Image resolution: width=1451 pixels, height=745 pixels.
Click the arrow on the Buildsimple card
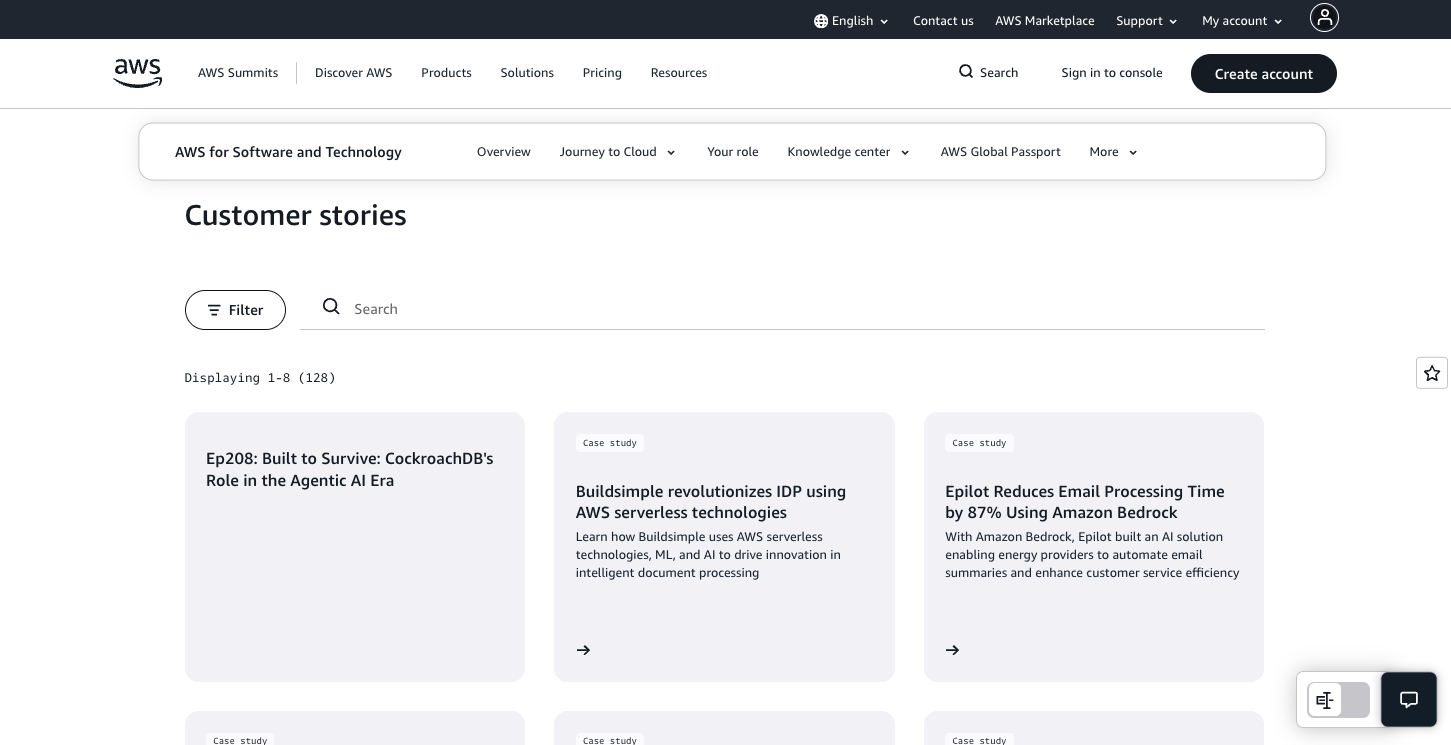584,650
